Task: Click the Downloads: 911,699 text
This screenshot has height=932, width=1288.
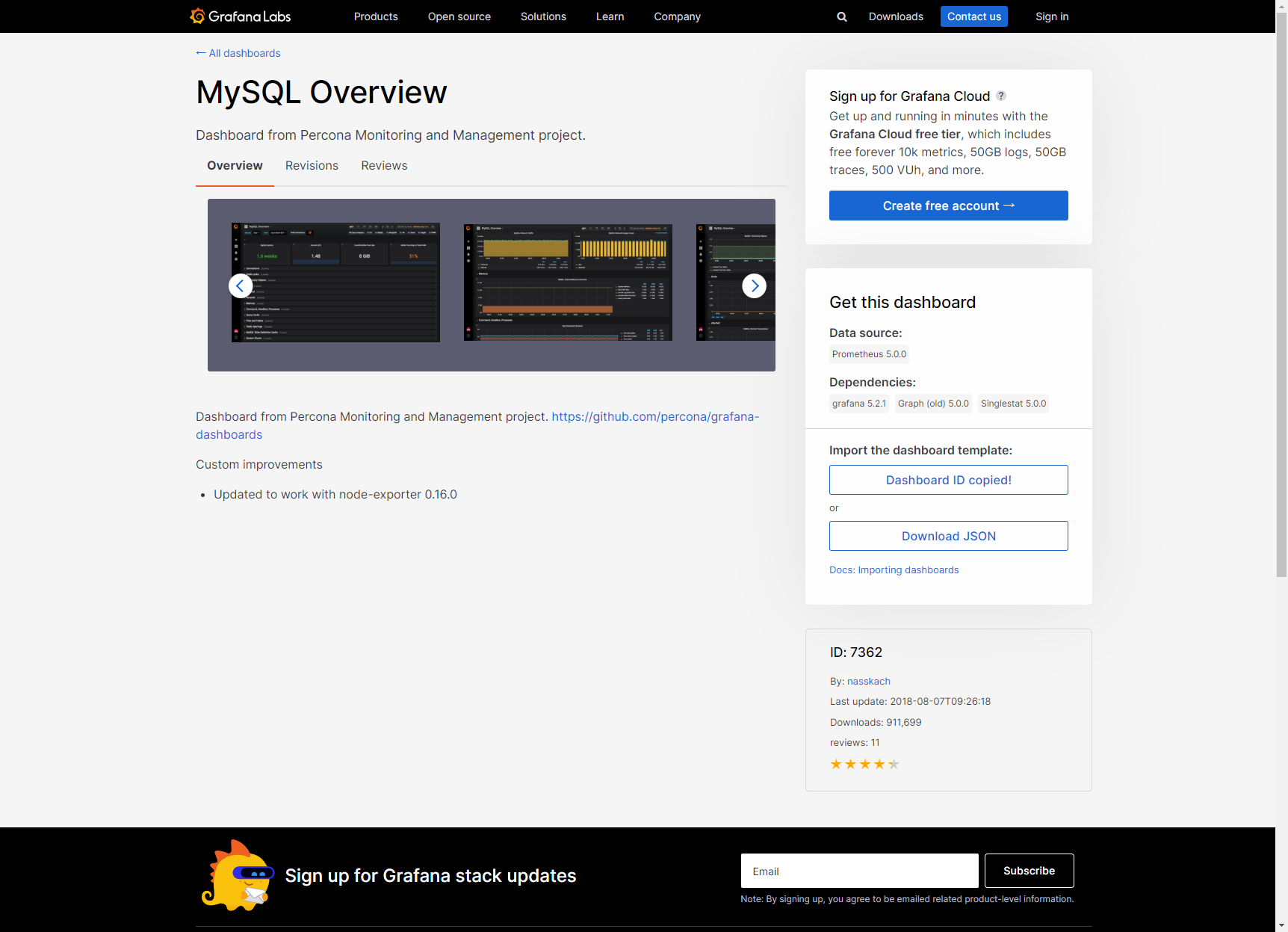Action: click(876, 722)
